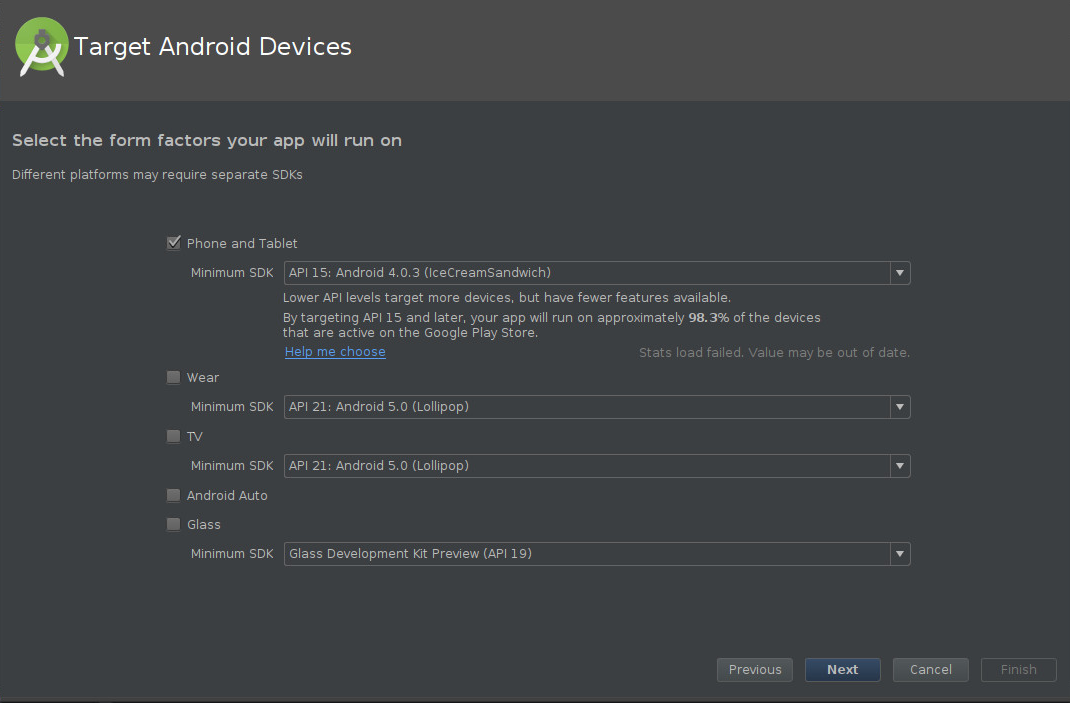Open the TV Minimum SDK dropdown arrow
This screenshot has width=1070, height=703.
[900, 465]
